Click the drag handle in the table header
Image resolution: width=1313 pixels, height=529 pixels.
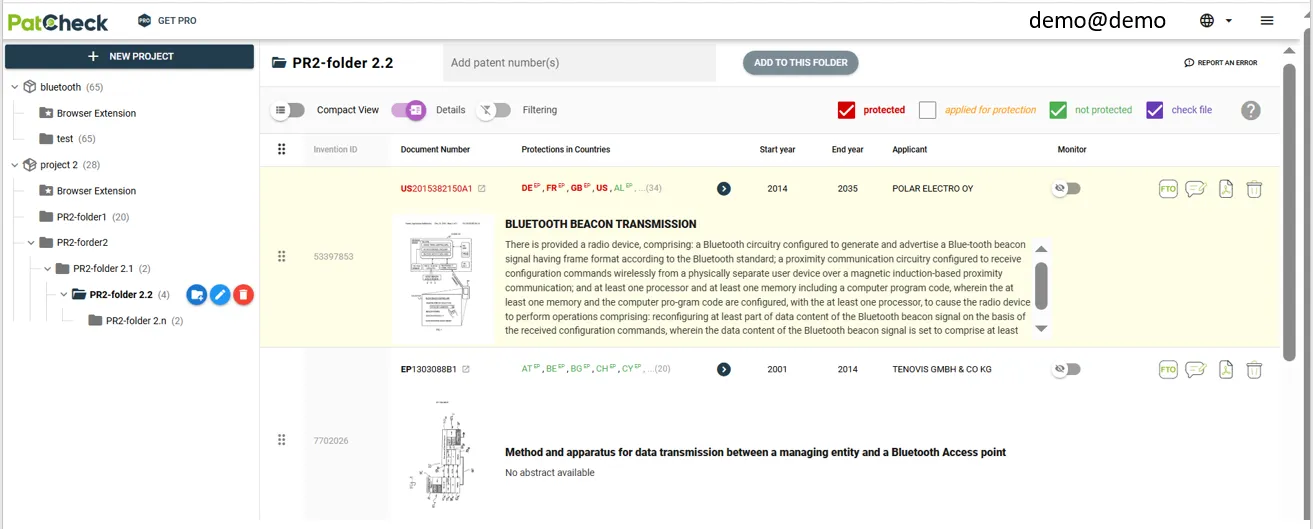281,149
